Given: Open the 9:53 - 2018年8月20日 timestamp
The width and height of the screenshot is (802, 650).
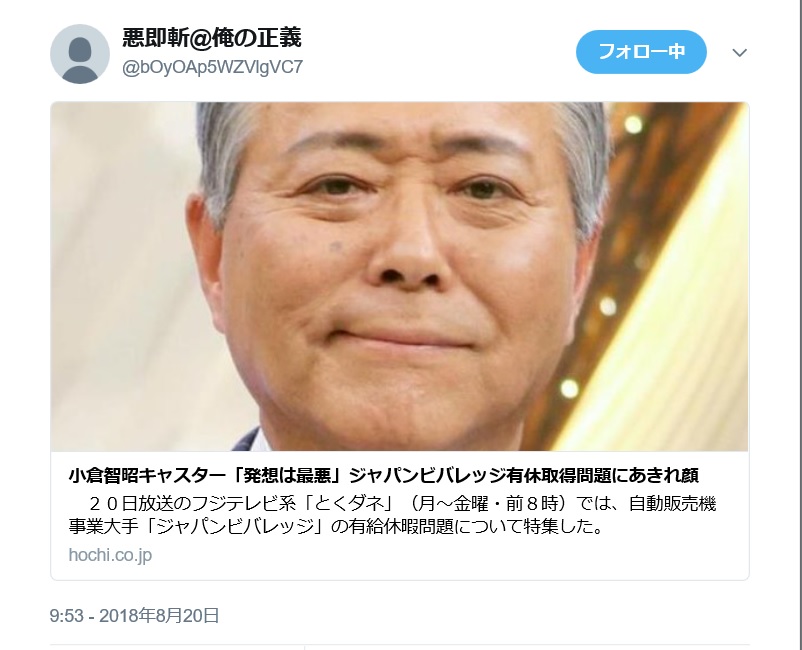Looking at the screenshot, I should 135,615.
